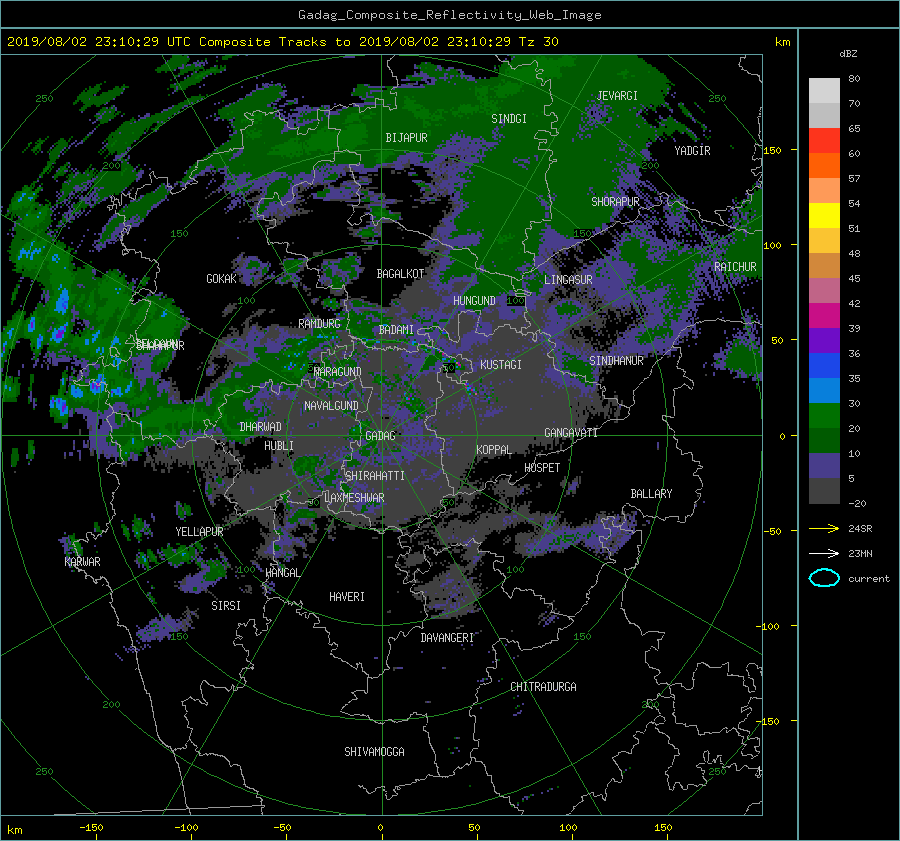Click the KARWAR city label

coord(82,562)
